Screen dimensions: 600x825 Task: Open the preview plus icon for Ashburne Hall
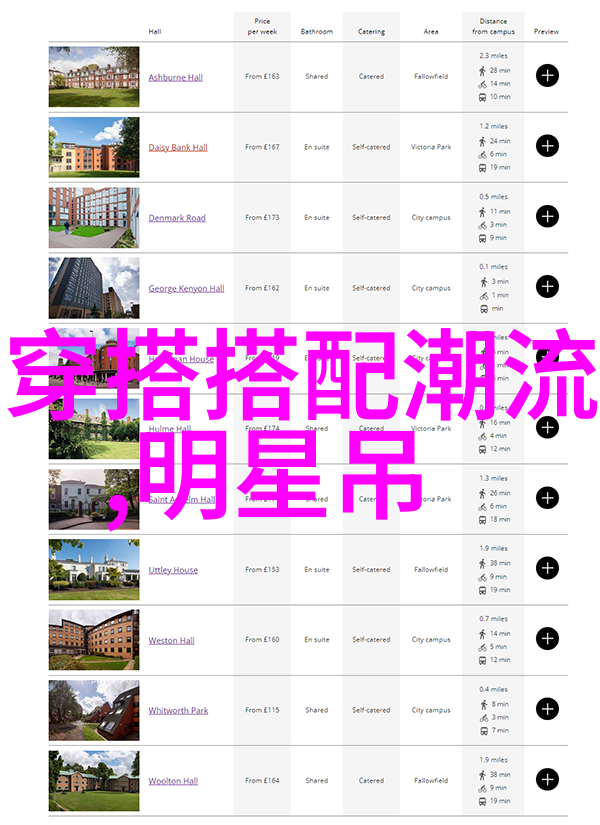point(547,76)
